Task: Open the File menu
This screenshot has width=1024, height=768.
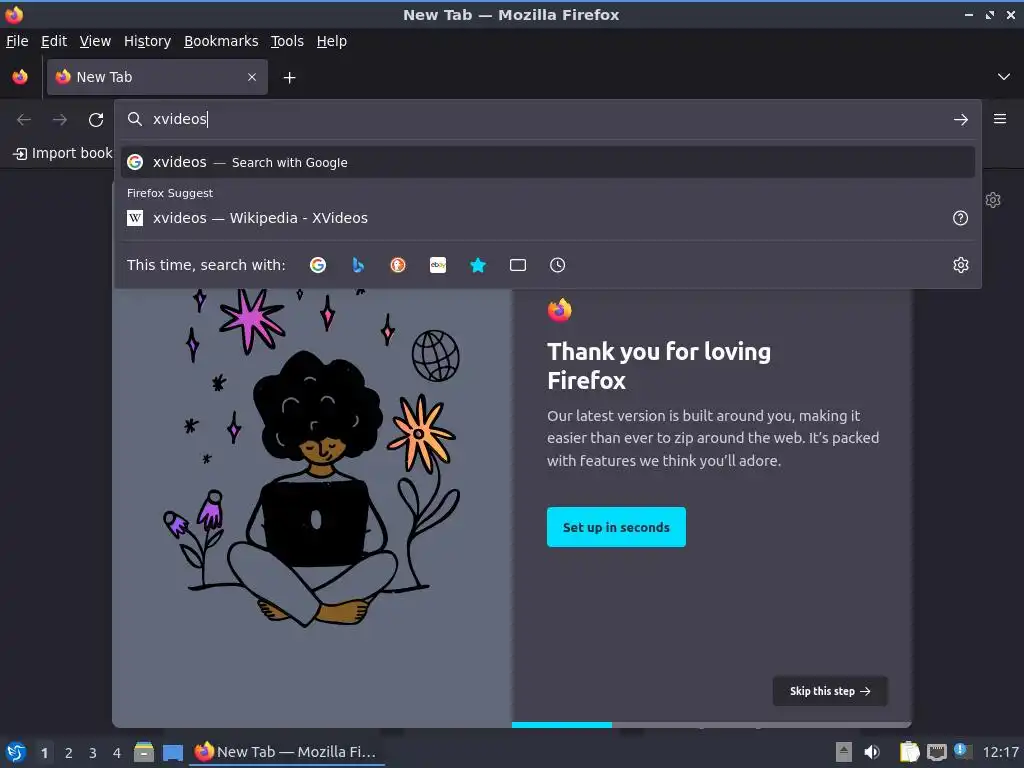Action: tap(17, 41)
